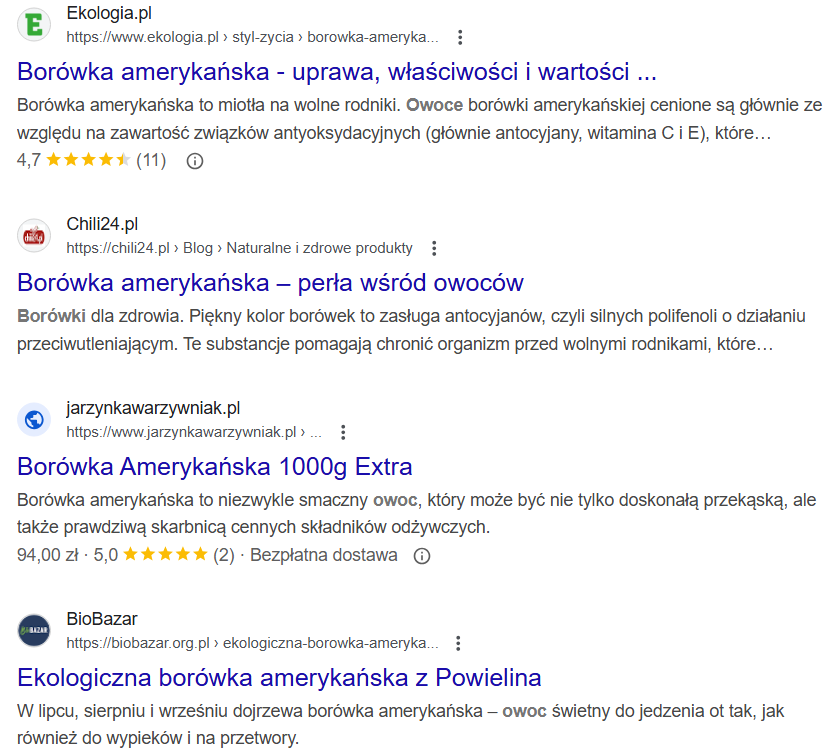839x755 pixels.
Task: Open "Borówka amerykańska - uprawa, właściwości" result
Action: [337, 73]
